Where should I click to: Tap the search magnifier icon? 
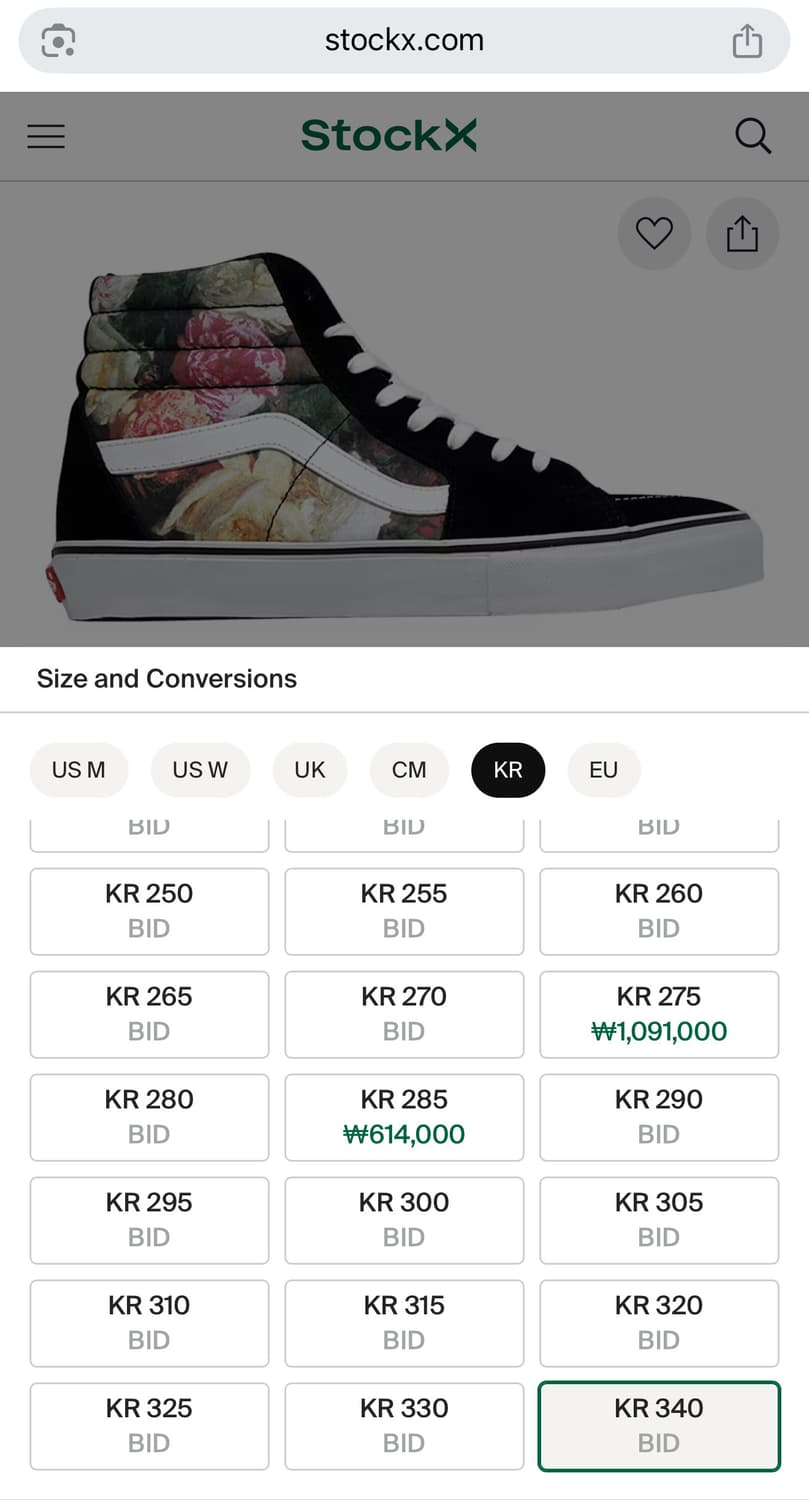[753, 136]
